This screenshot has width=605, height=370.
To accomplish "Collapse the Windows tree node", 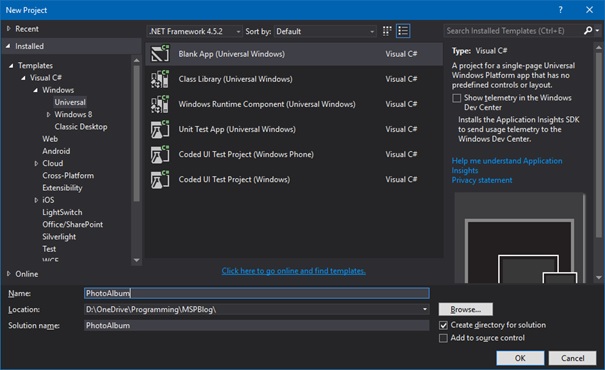I will pyautogui.click(x=35, y=90).
